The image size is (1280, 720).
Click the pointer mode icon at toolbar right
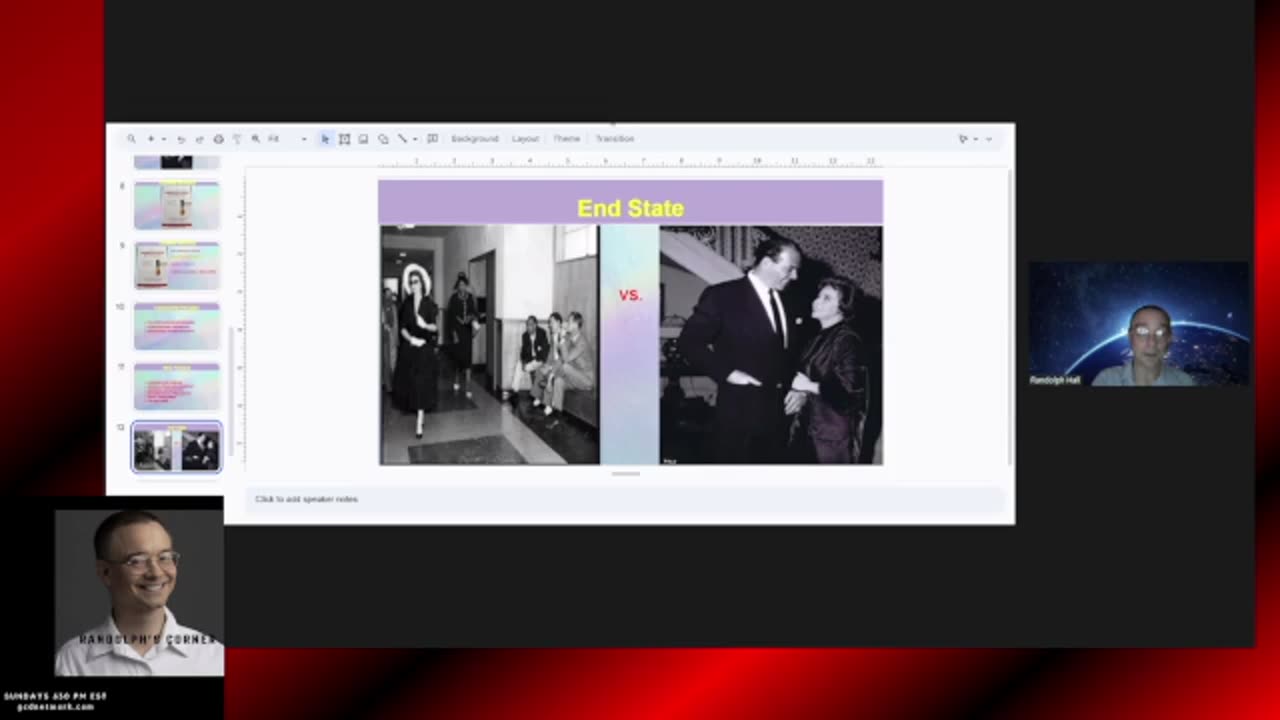point(963,139)
